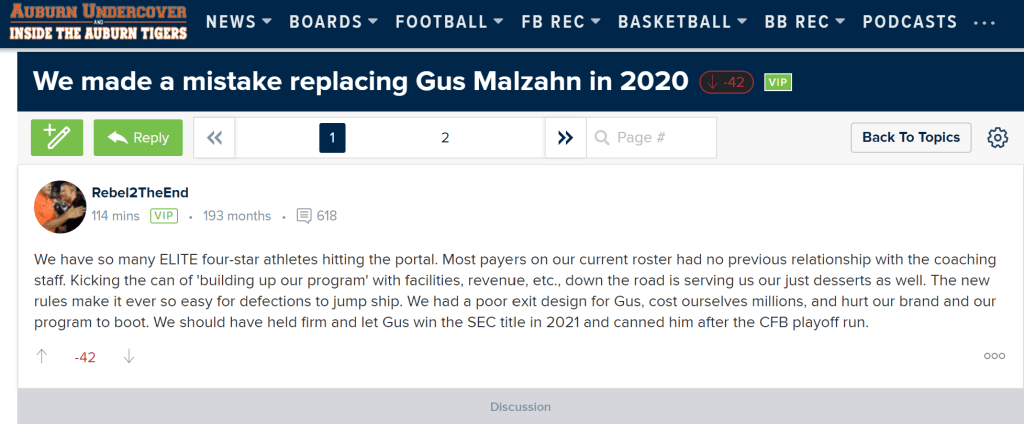Upvote the post by Rebel2TheEnd
This screenshot has height=424, width=1024.
point(42,356)
